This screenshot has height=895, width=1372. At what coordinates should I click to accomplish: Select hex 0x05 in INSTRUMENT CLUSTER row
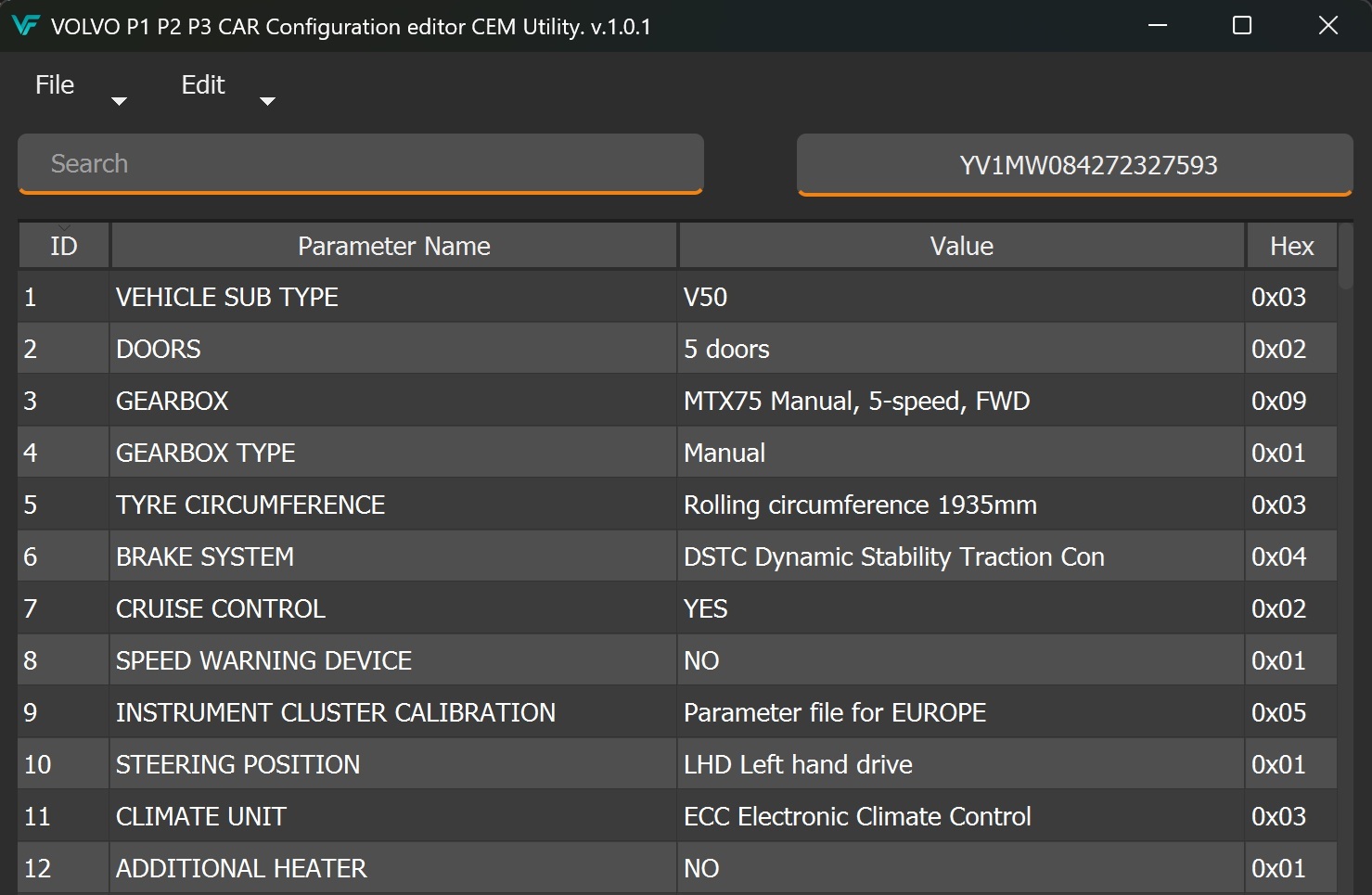[1291, 712]
